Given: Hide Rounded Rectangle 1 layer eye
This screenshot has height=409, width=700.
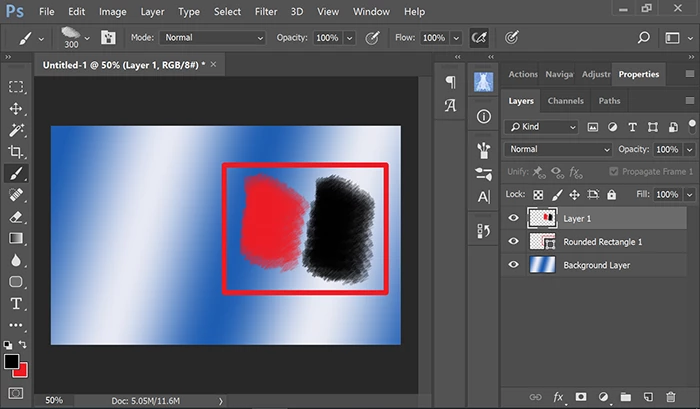Looking at the screenshot, I should pyautogui.click(x=513, y=242).
